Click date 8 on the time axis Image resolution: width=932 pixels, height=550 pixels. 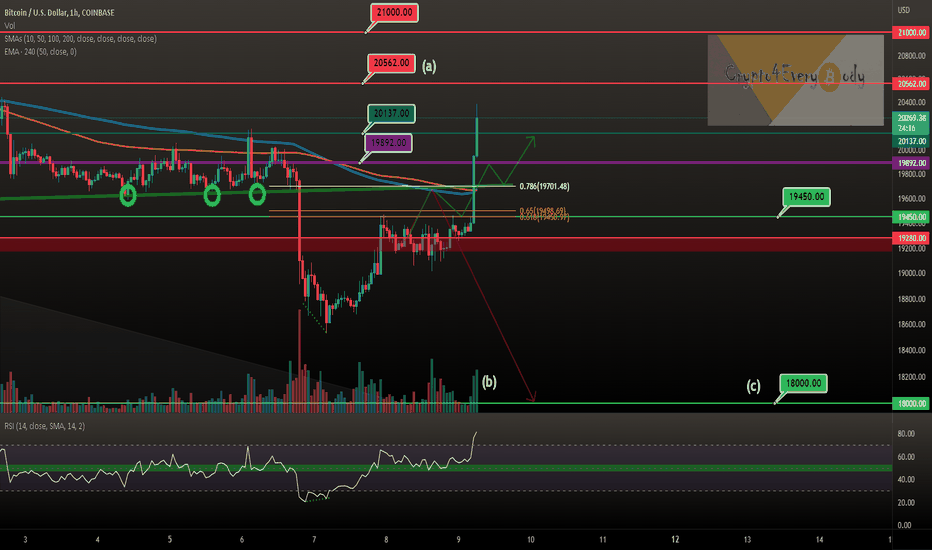click(386, 540)
